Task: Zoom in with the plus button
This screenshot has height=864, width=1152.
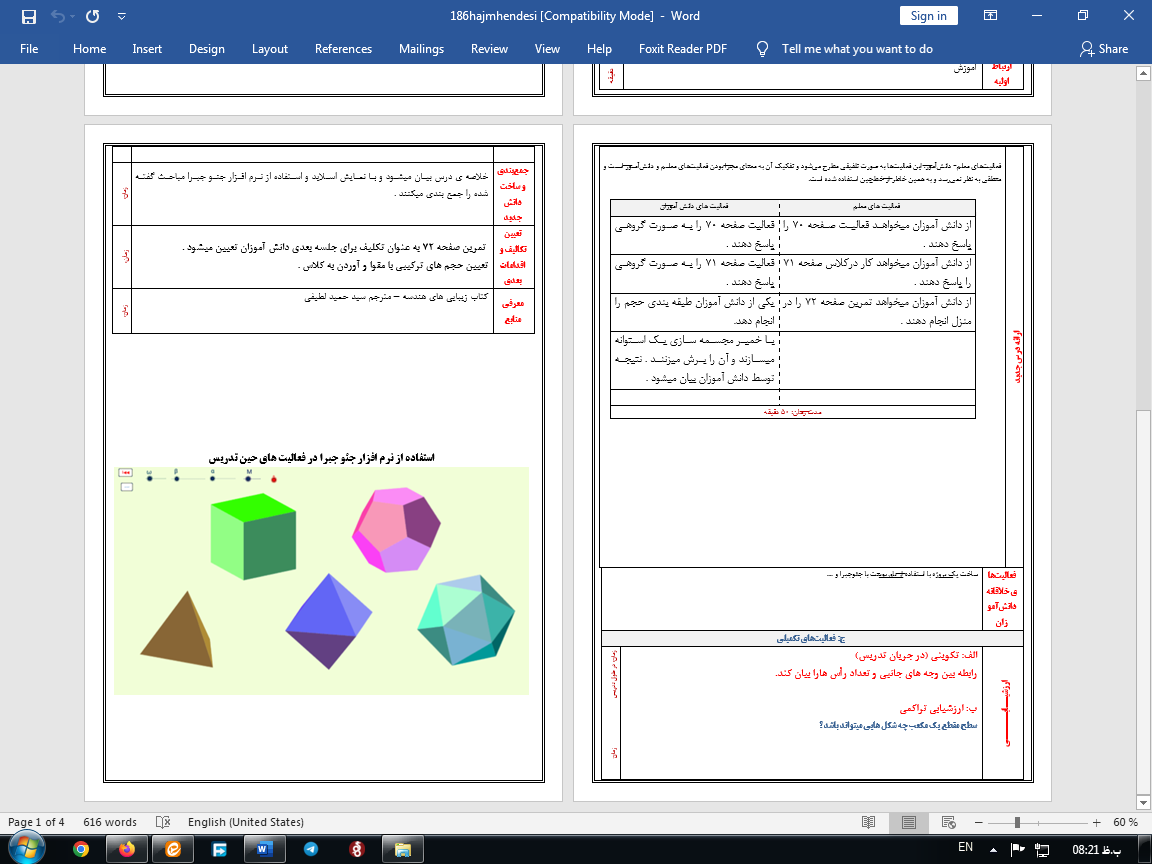Action: (1096, 822)
